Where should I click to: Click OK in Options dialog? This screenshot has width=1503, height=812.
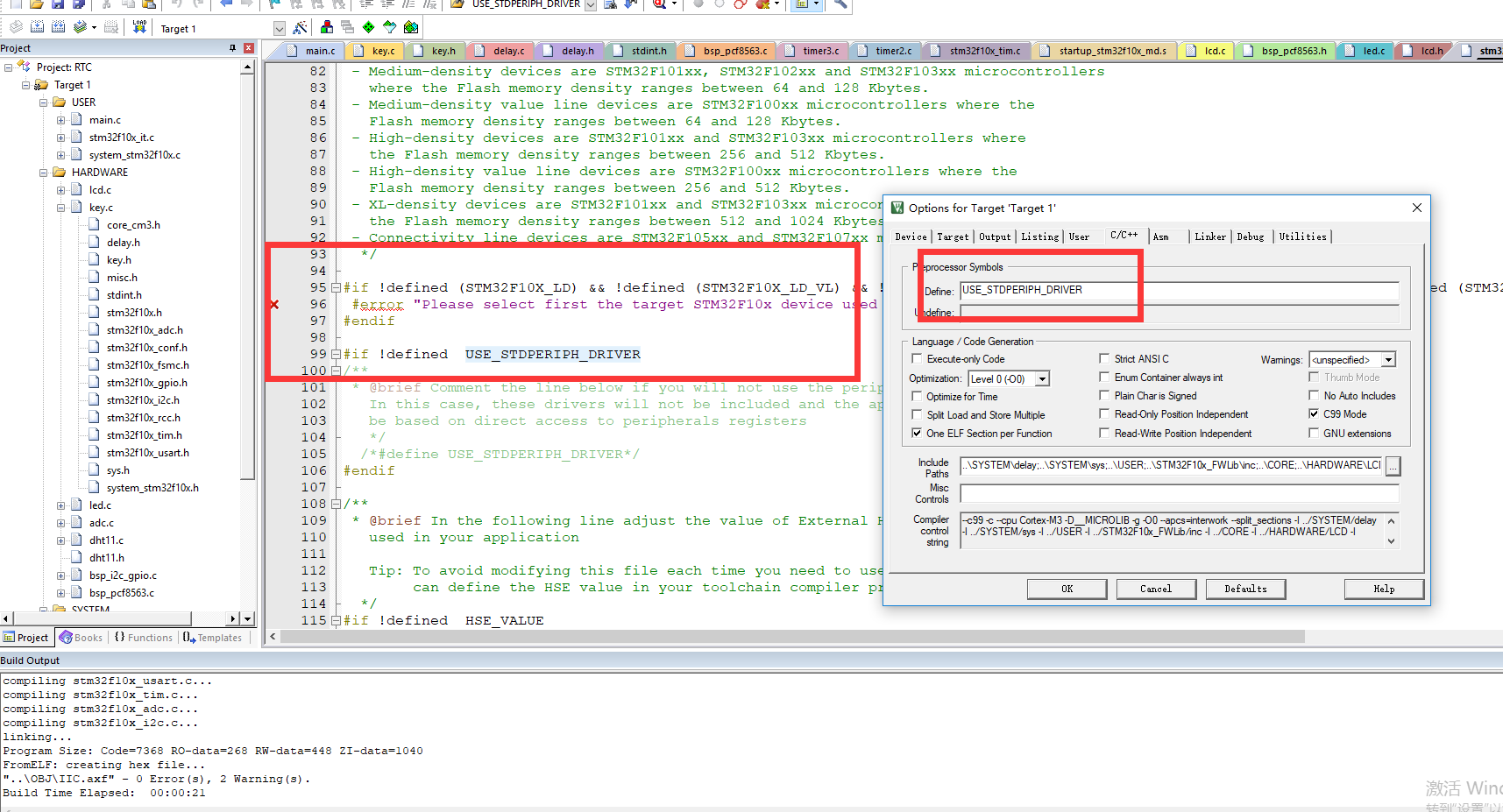click(1067, 590)
